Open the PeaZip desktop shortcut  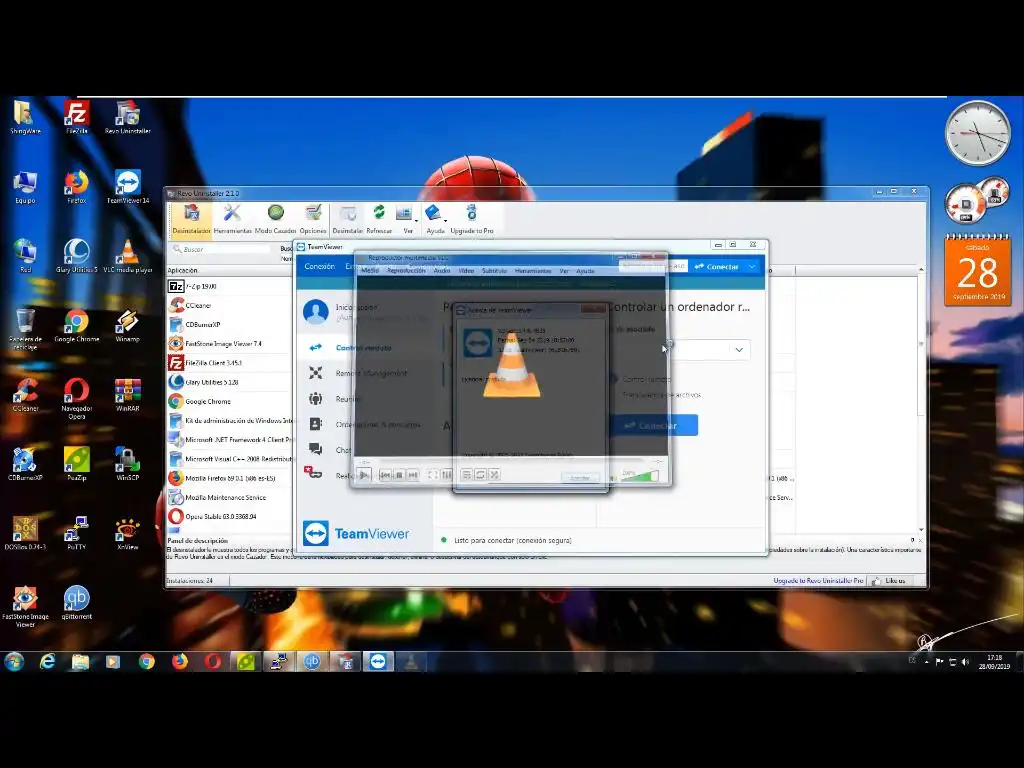[76, 464]
